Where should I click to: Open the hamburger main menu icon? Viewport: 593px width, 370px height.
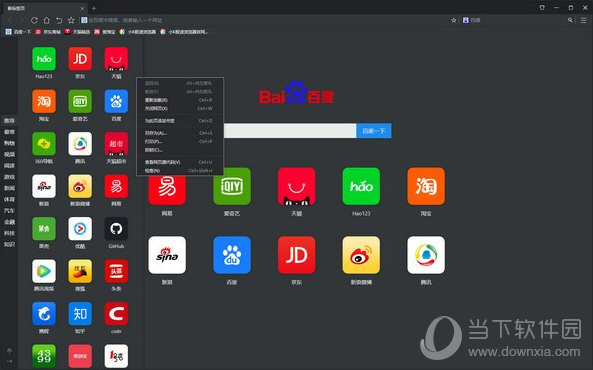tap(584, 20)
